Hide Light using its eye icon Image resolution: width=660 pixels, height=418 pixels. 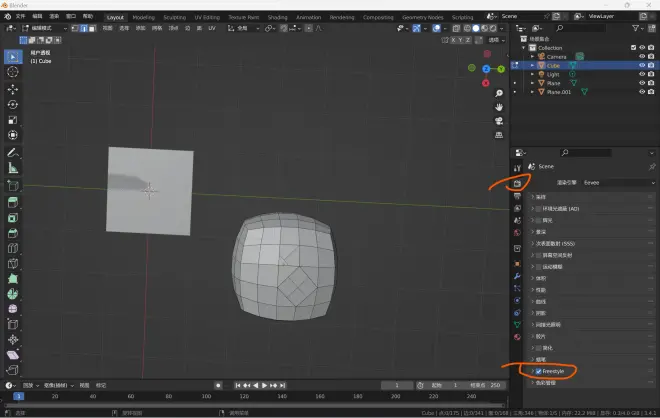642,74
